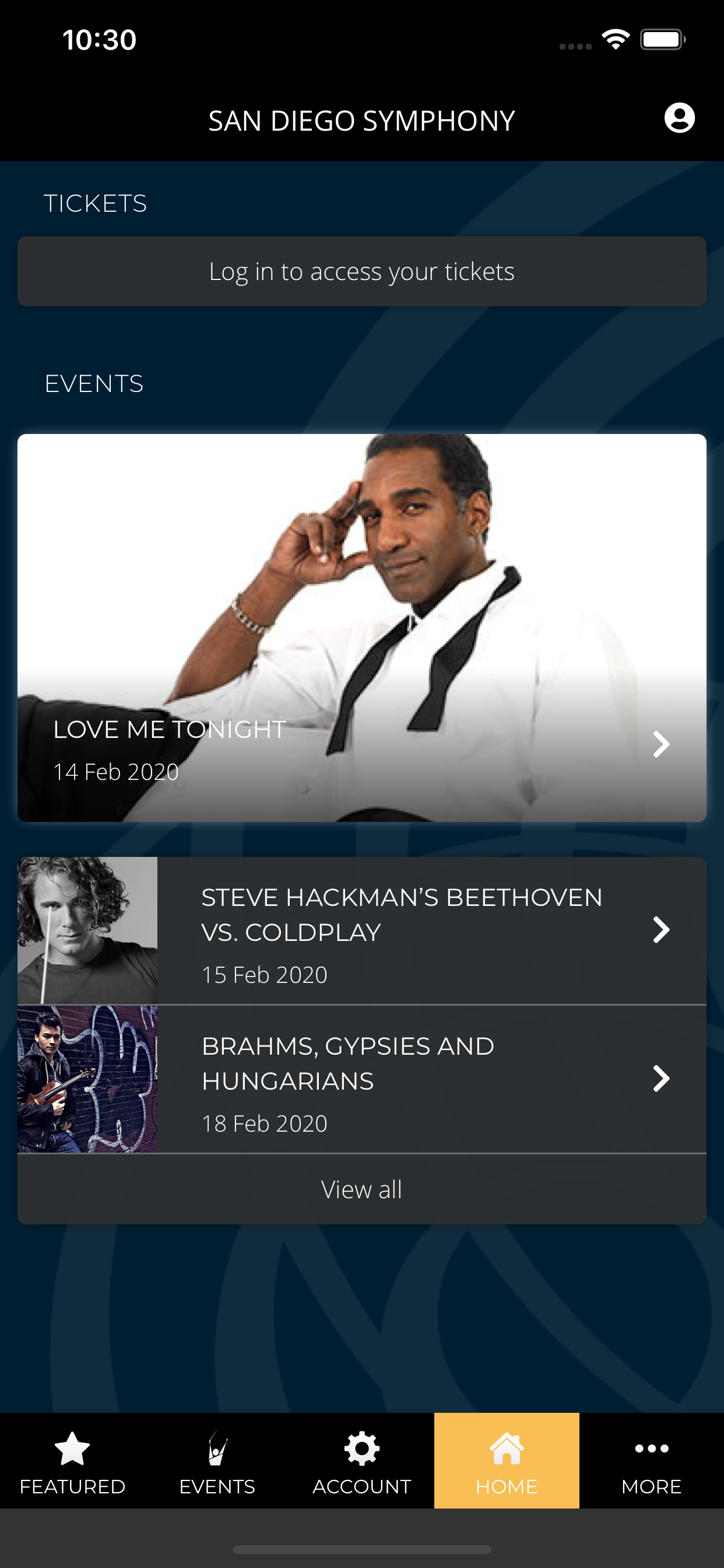This screenshot has height=1568, width=724.
Task: Expand Brahms, Gypsies and Hungarians chevron
Action: (660, 1079)
